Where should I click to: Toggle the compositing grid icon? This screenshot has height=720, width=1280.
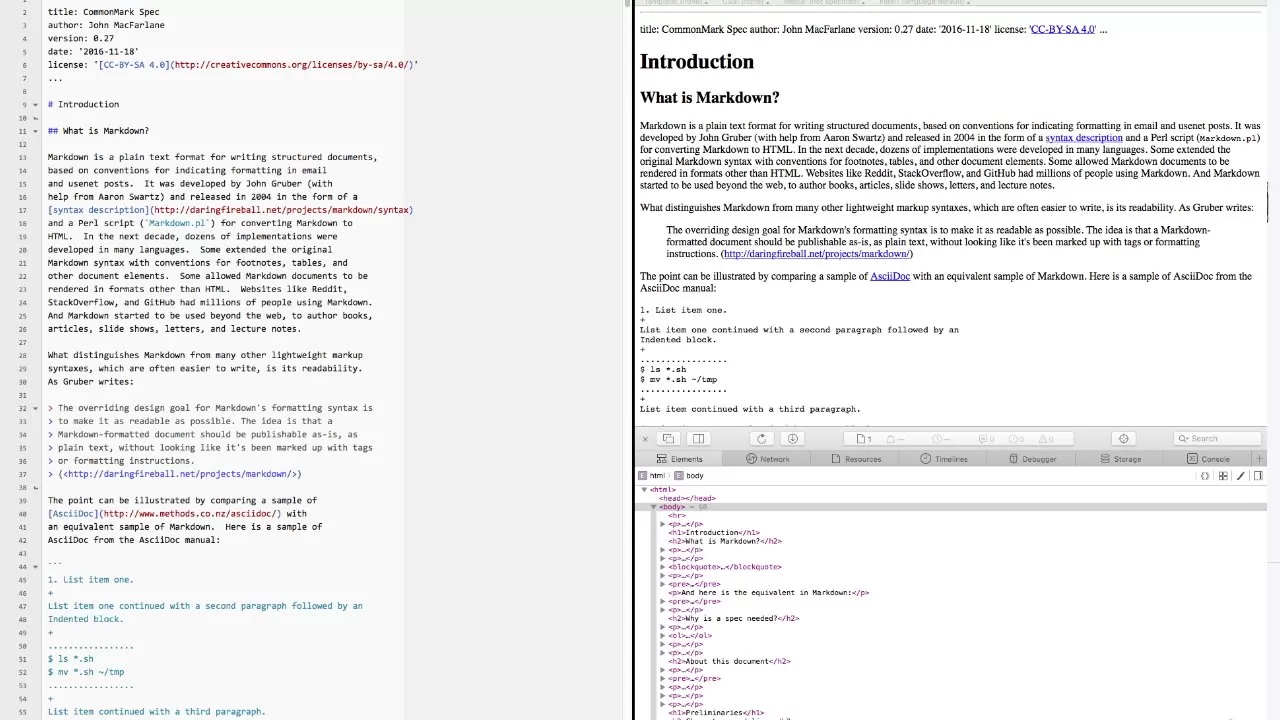(1223, 476)
